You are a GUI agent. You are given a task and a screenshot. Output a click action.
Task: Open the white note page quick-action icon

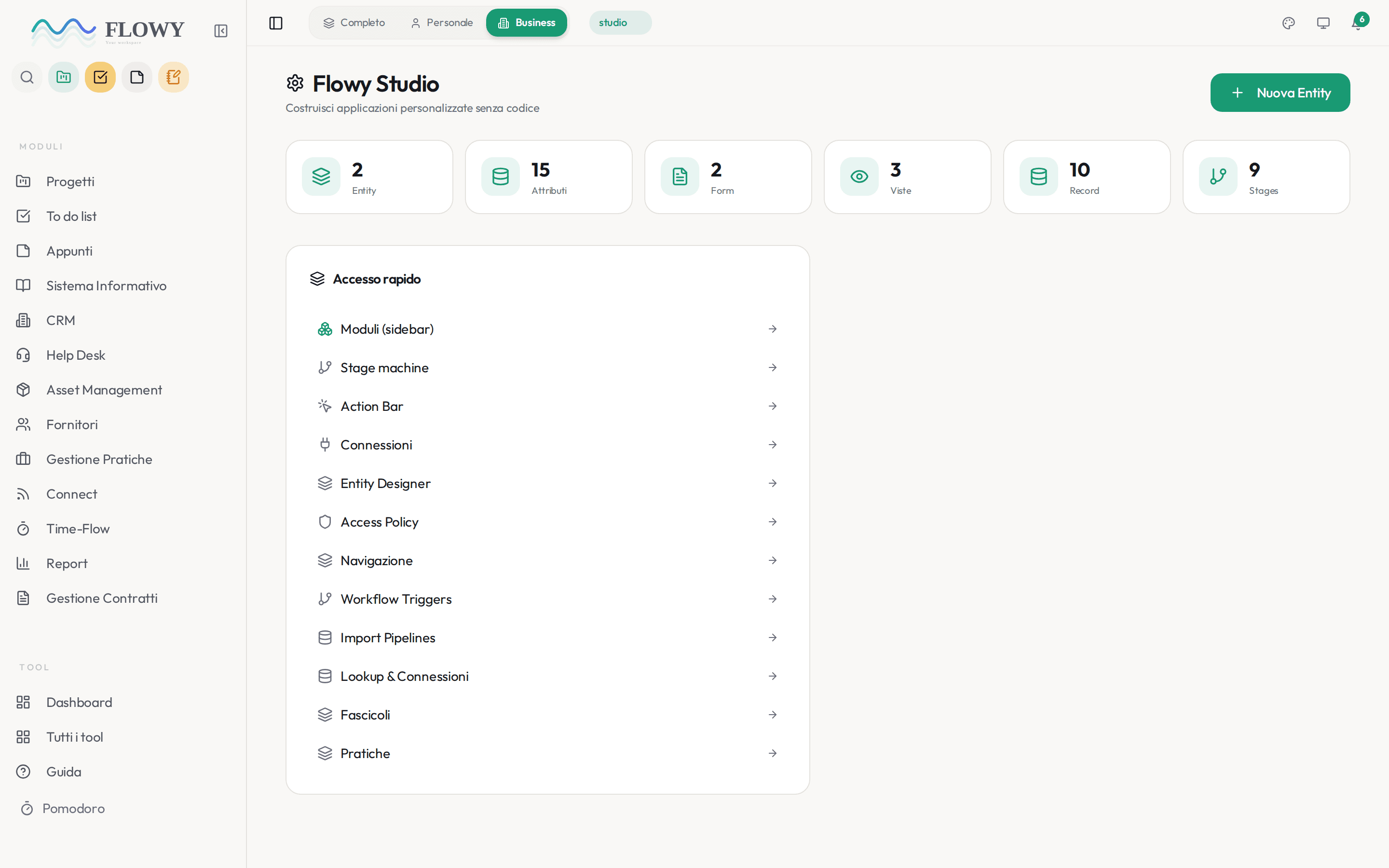(x=137, y=77)
